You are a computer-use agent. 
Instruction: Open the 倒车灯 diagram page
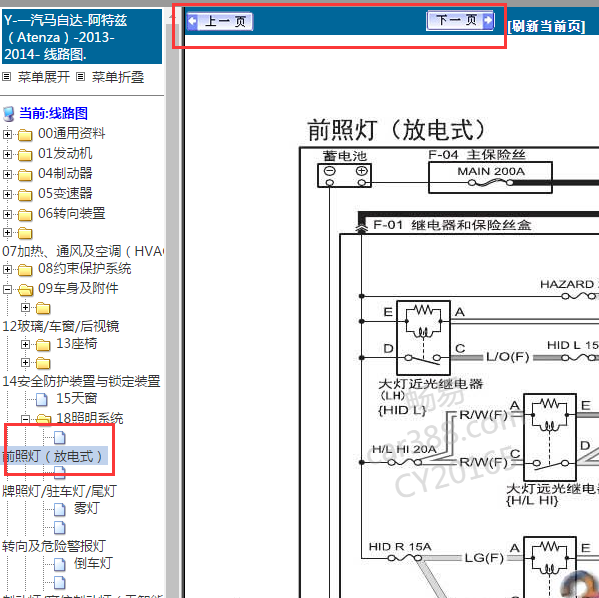pyautogui.click(x=93, y=563)
